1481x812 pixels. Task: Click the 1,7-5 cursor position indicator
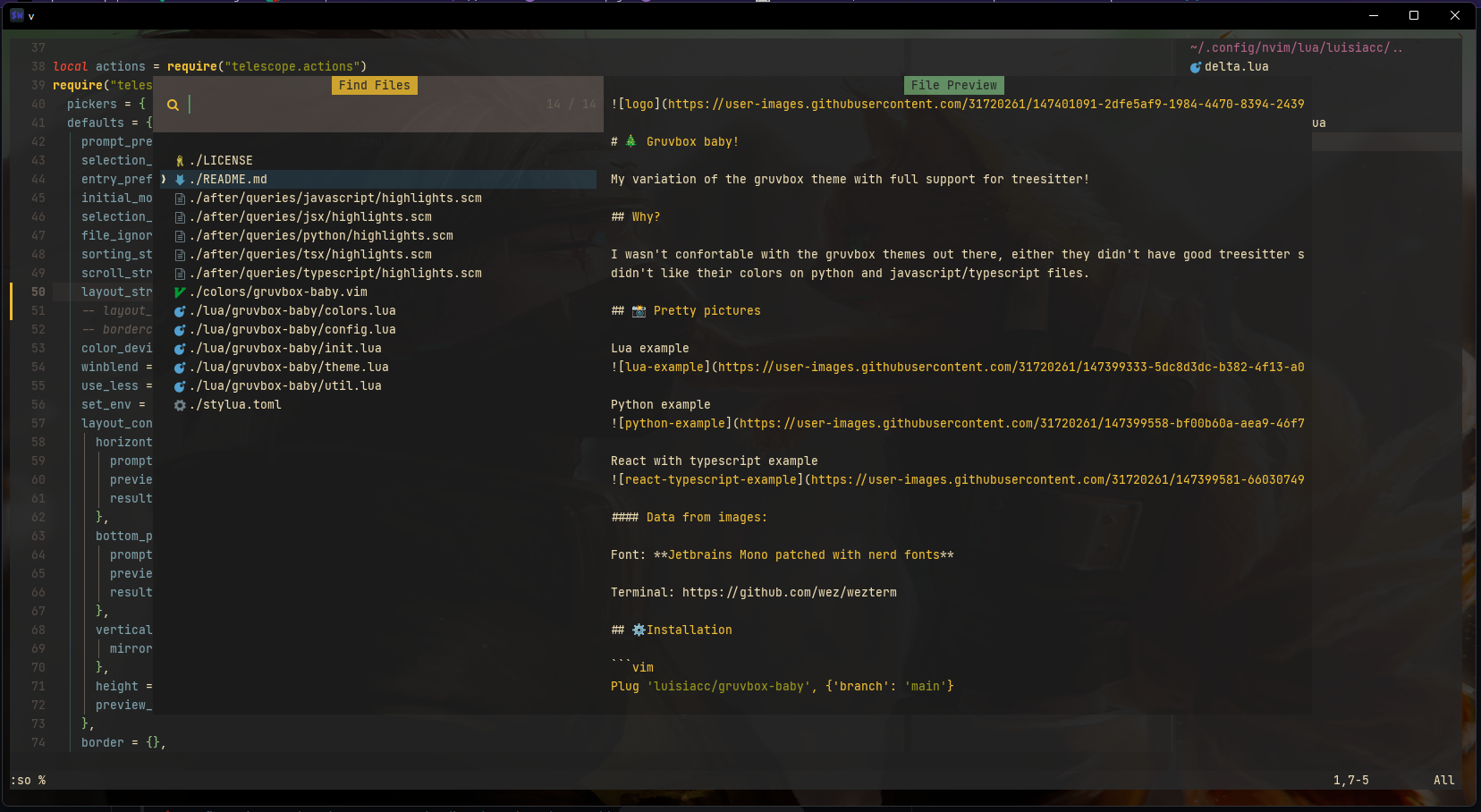(1351, 781)
